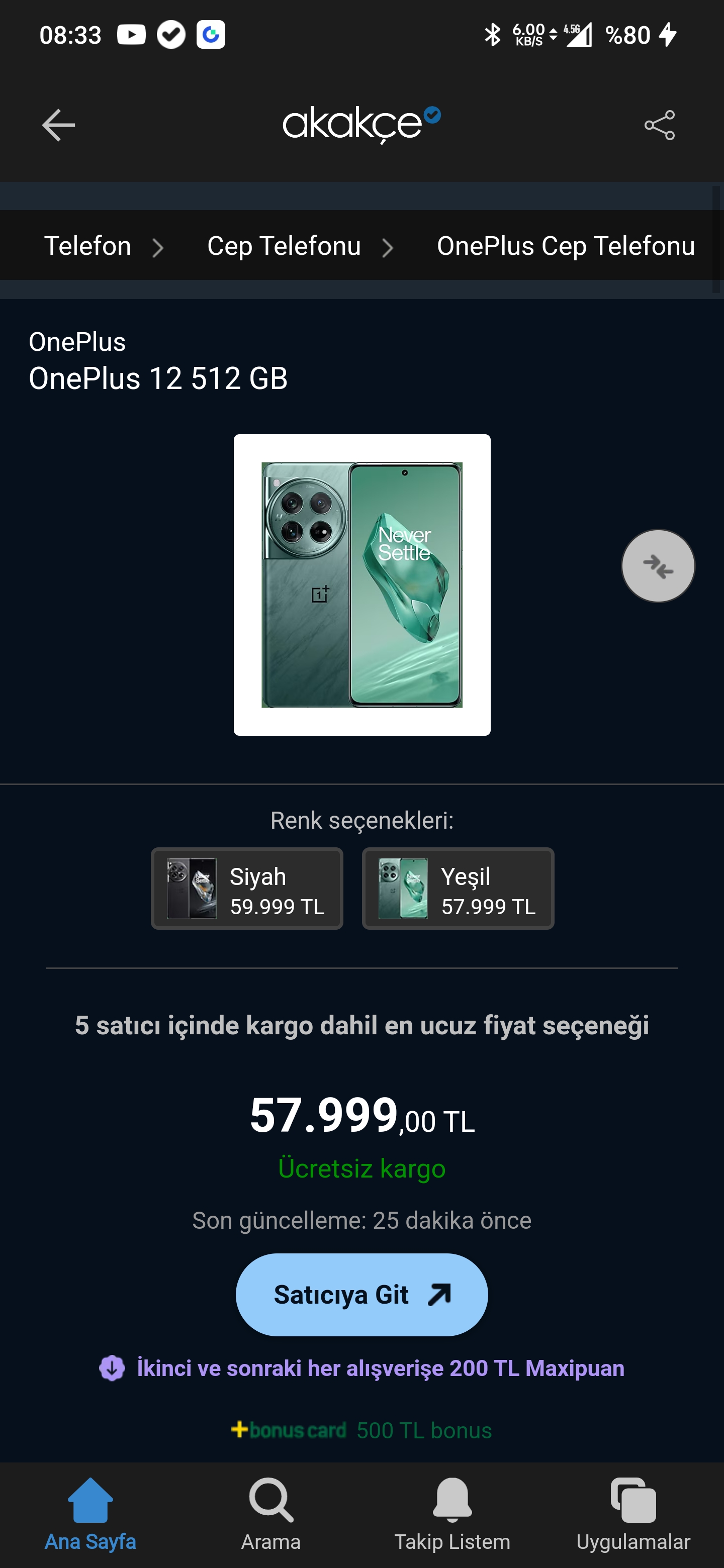Viewport: 724px width, 1568px height.
Task: Tap the YouTube notification icon in the status bar
Action: coord(132,35)
